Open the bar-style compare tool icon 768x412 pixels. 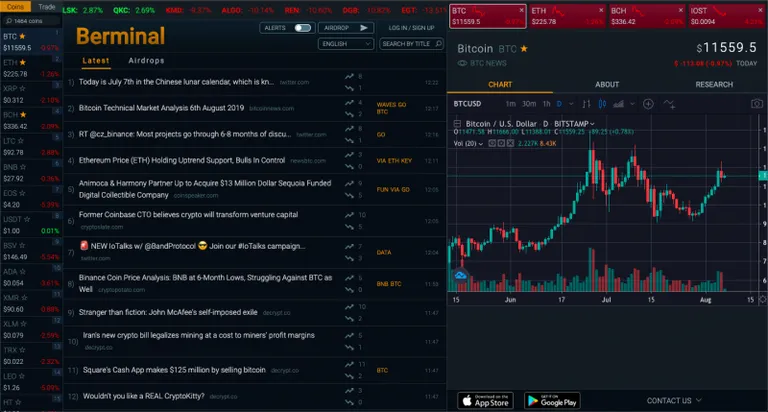(586, 104)
